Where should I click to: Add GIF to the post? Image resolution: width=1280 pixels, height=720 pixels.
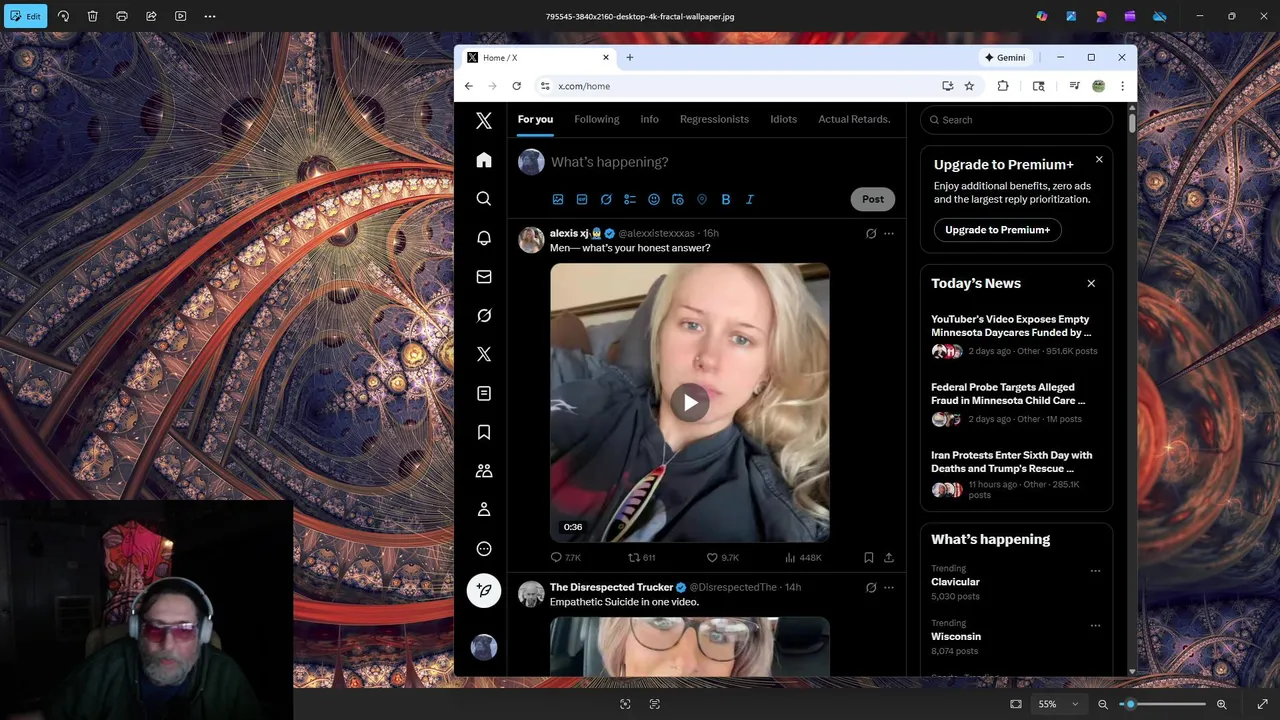coord(582,199)
